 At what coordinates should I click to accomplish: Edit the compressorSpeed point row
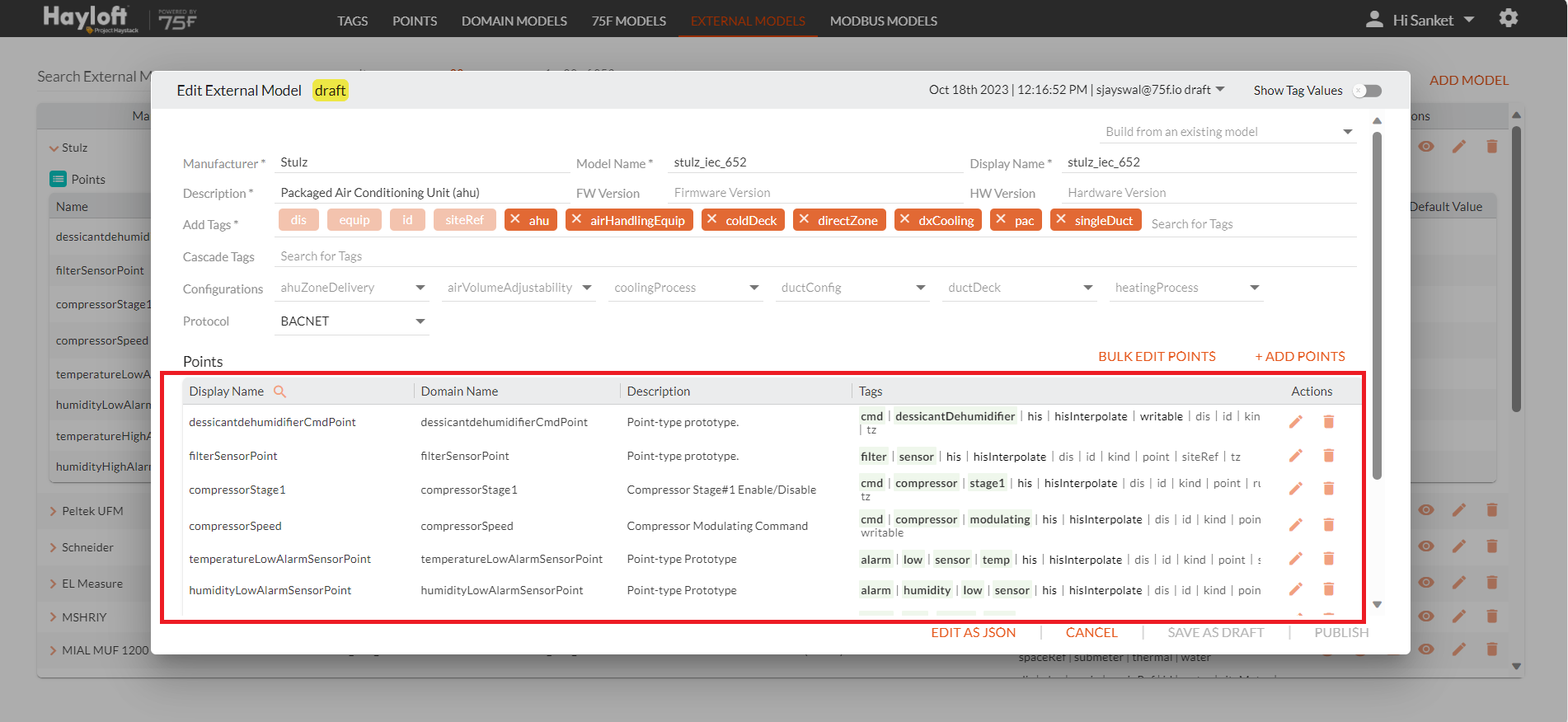(x=1296, y=525)
